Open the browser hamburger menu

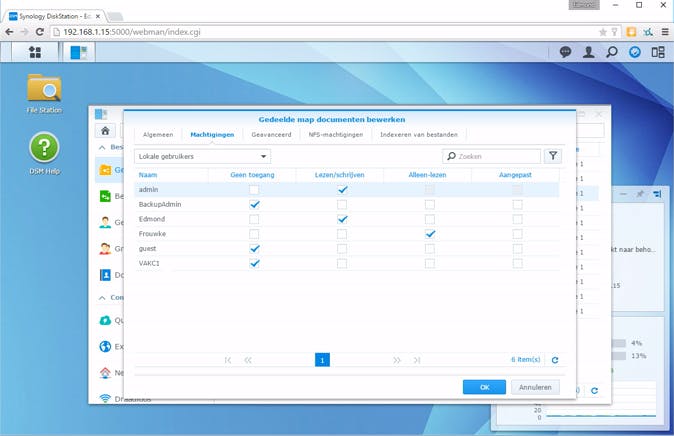(x=665, y=32)
